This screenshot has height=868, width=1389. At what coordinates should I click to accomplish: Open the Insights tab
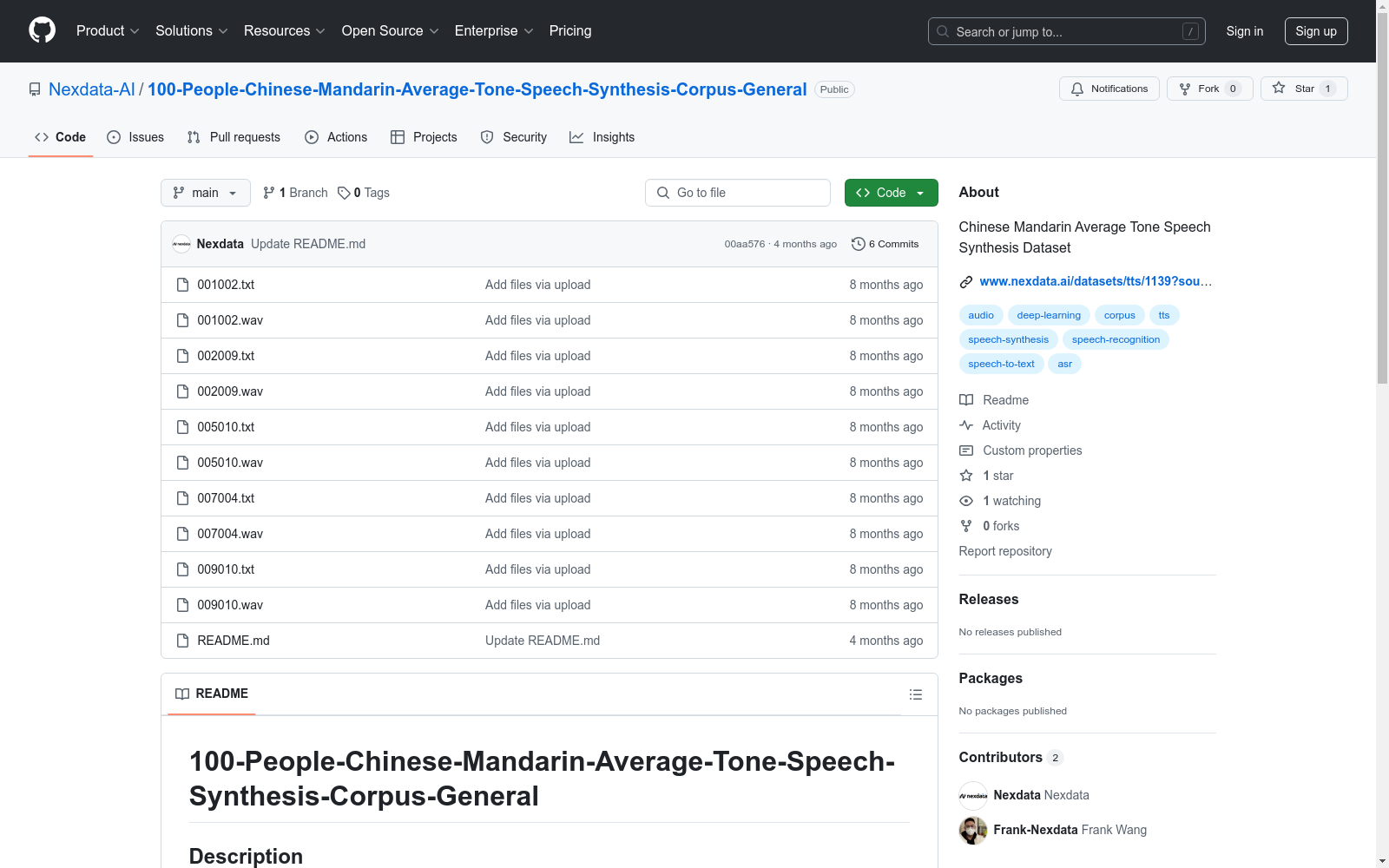(602, 137)
